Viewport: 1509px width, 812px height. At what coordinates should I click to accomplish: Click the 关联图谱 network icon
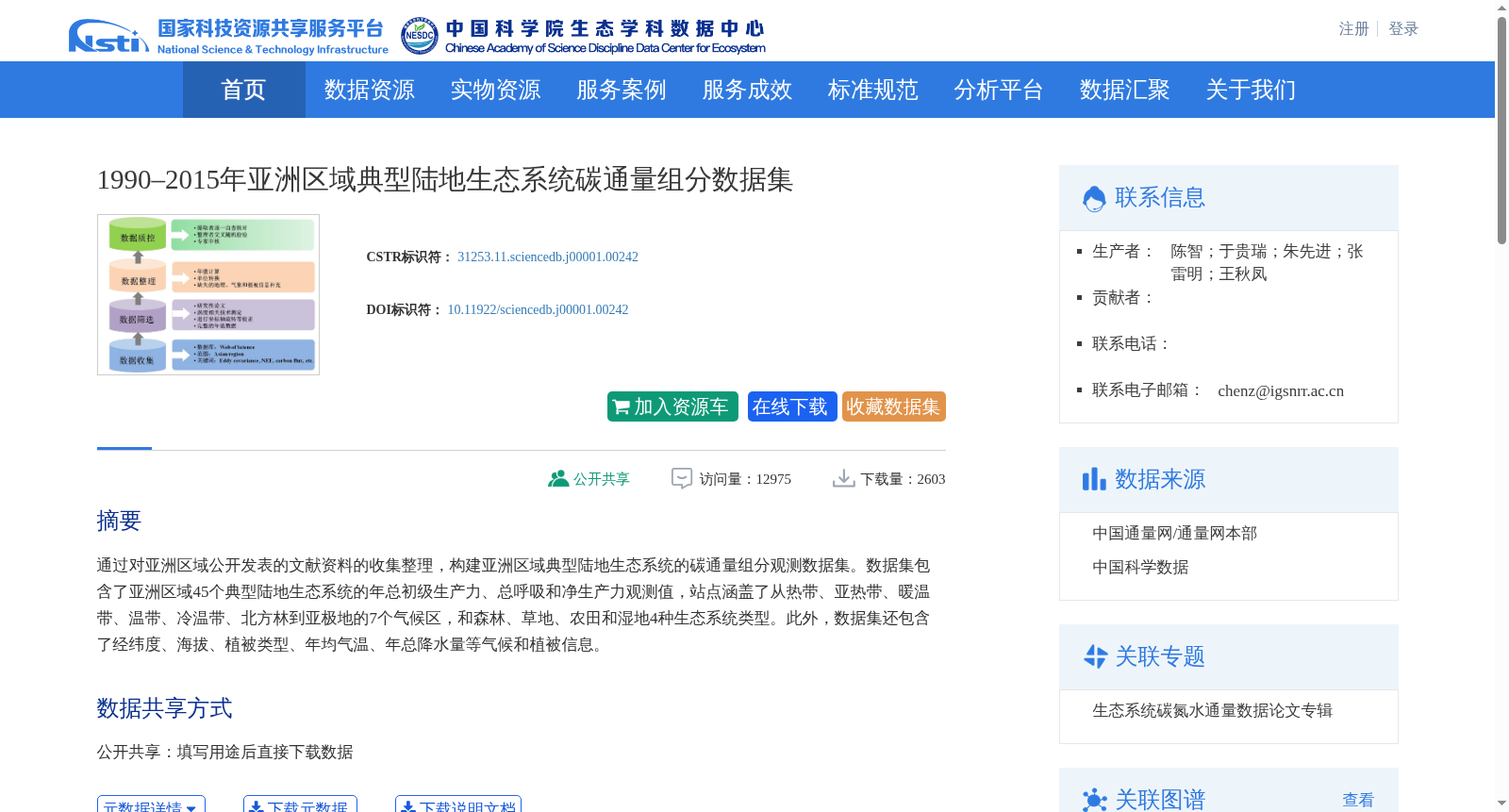tap(1095, 800)
